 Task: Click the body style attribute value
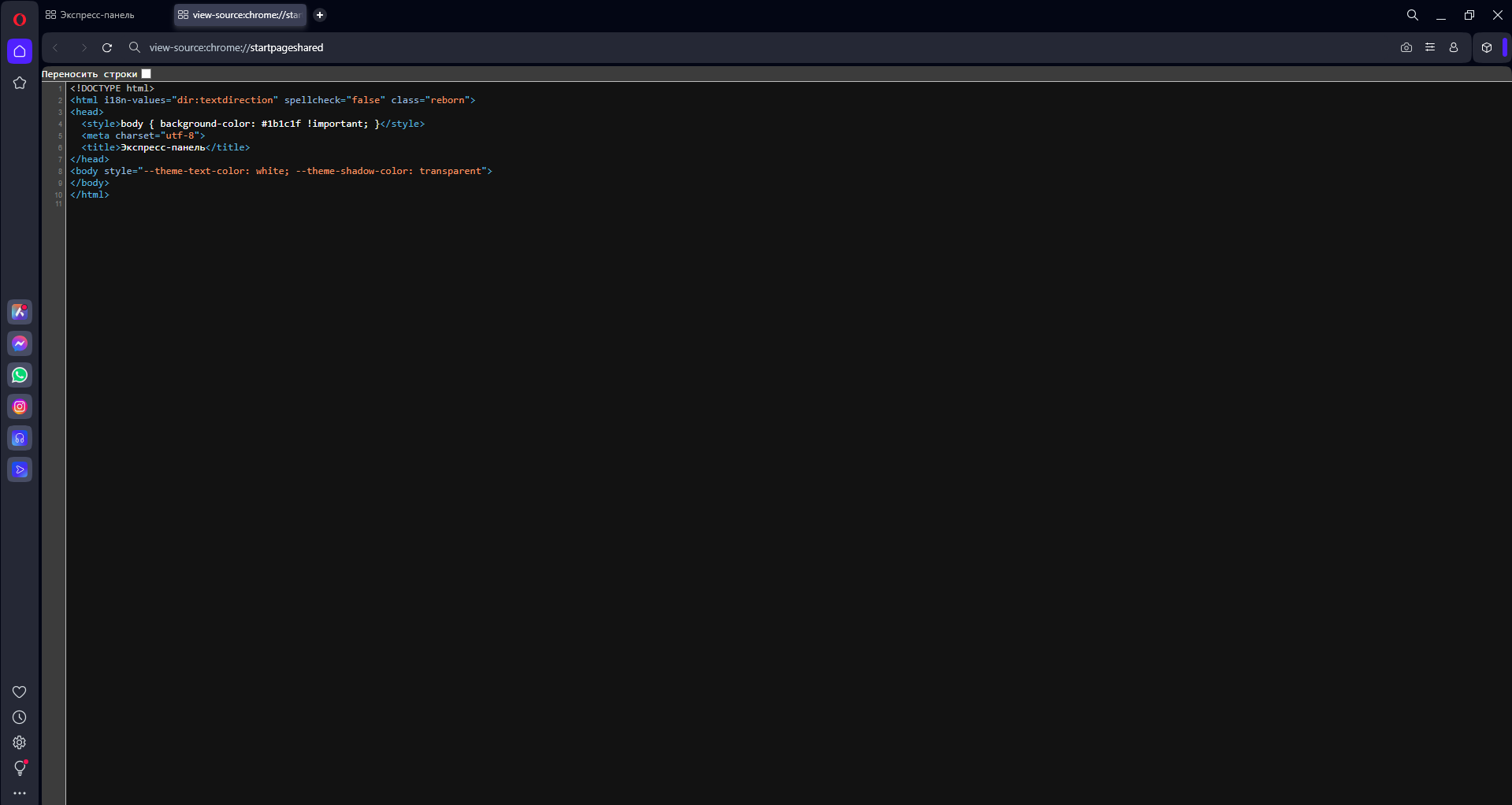pyautogui.click(x=312, y=171)
